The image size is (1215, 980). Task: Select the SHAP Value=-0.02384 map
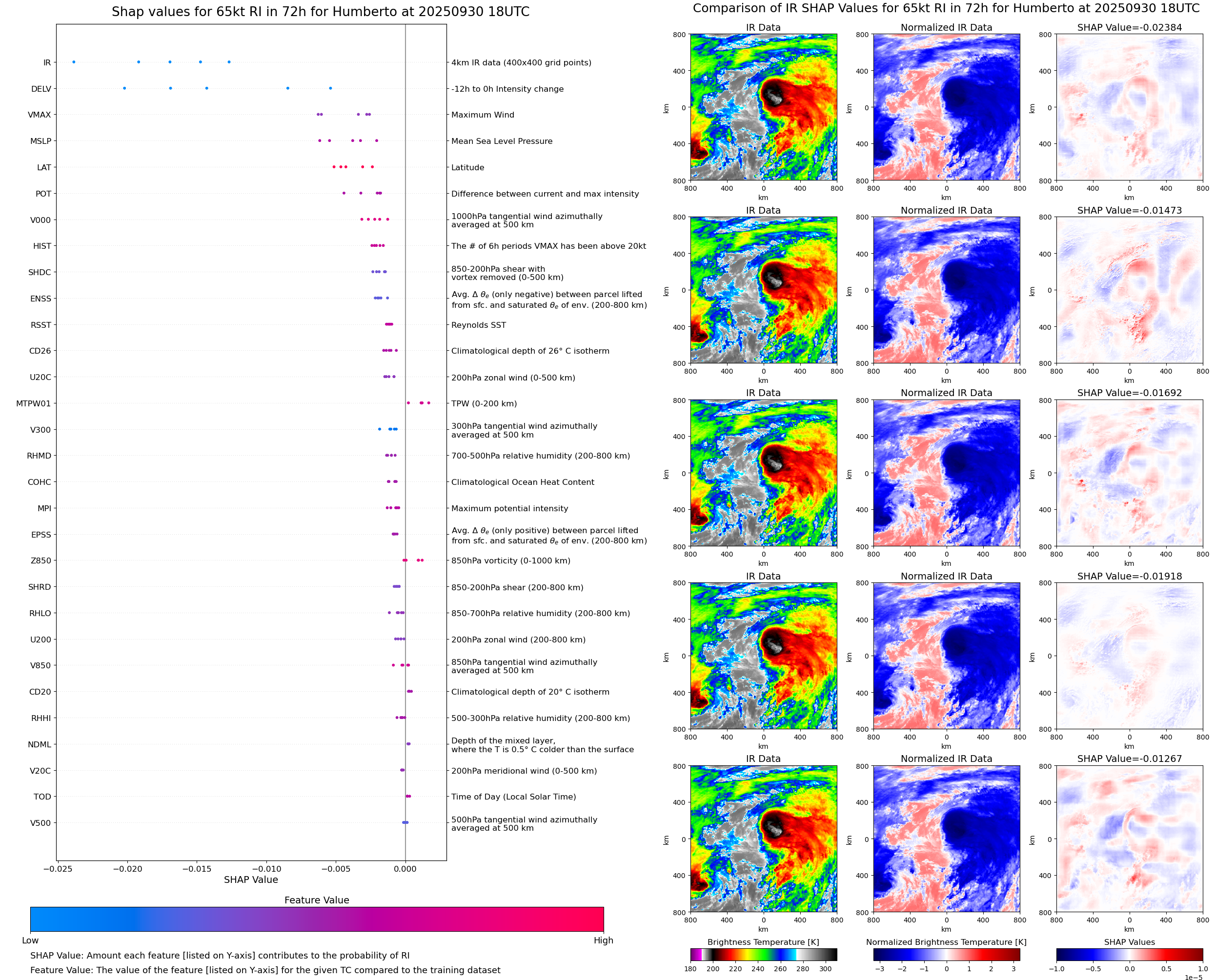(1129, 107)
